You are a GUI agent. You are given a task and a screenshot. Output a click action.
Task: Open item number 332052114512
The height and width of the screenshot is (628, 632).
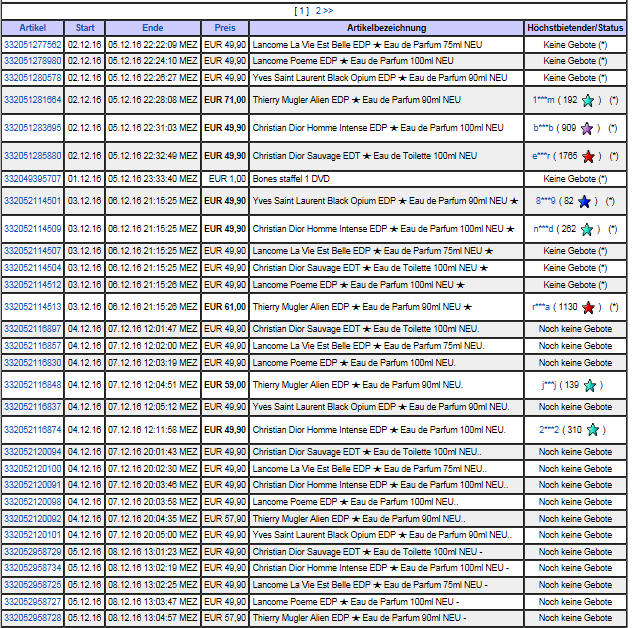coord(33,285)
